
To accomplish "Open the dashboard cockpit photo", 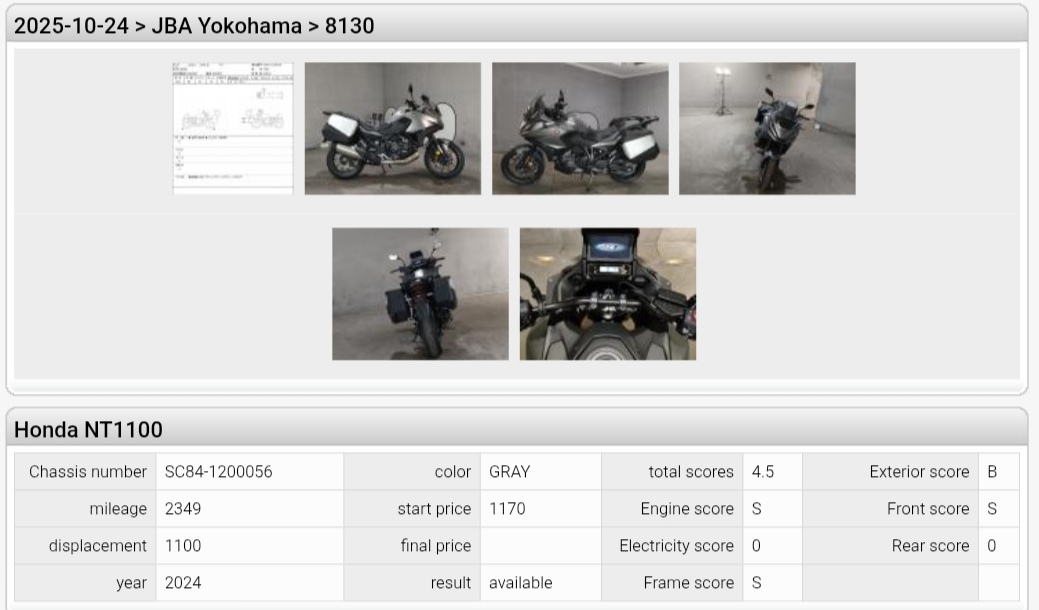I will 608,294.
